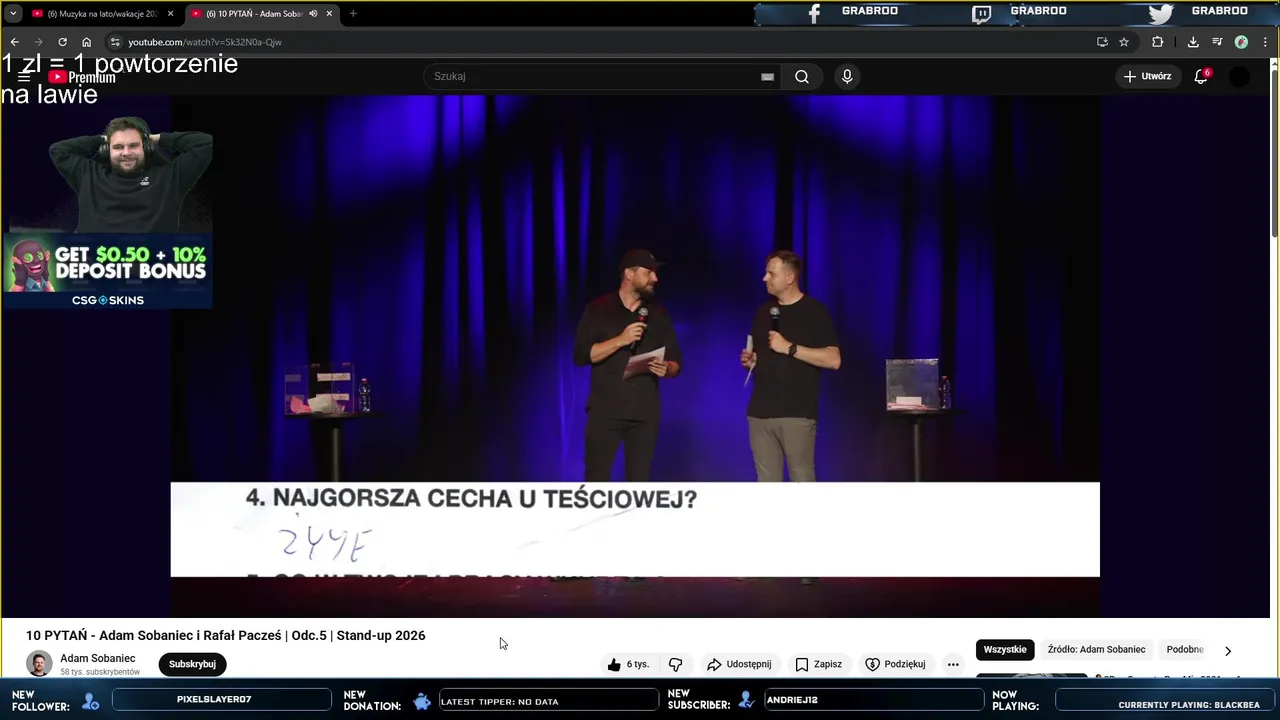
Task: Click the Twitch GRABROO overlay icon
Action: coord(982,13)
